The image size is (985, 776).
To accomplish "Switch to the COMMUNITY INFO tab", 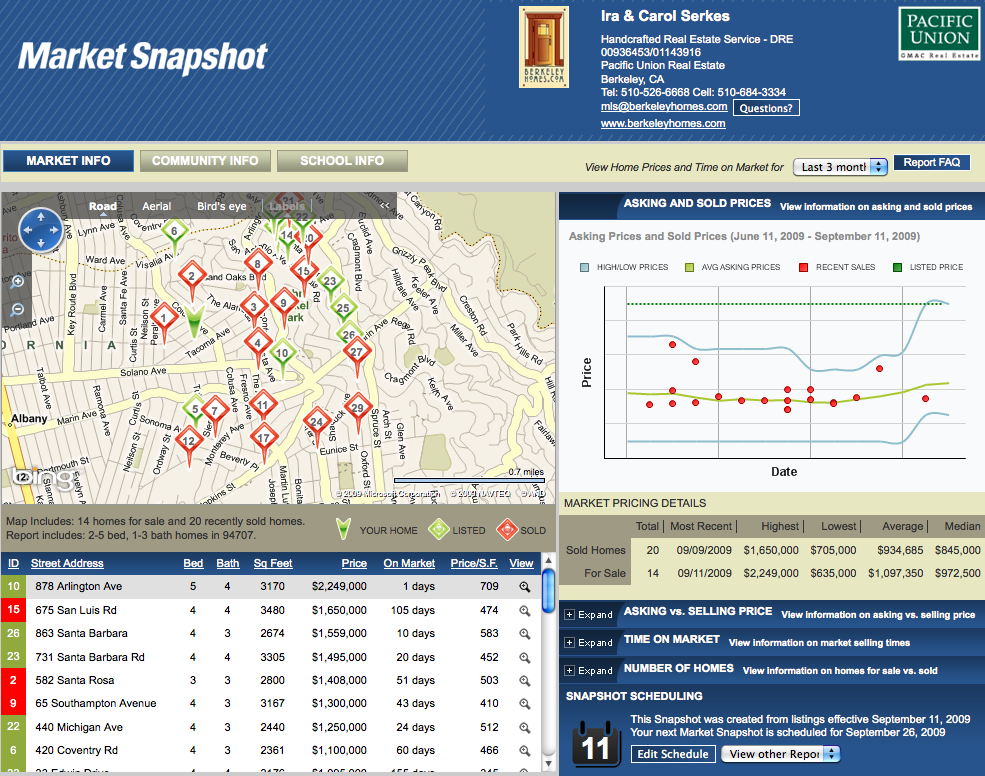I will (205, 160).
